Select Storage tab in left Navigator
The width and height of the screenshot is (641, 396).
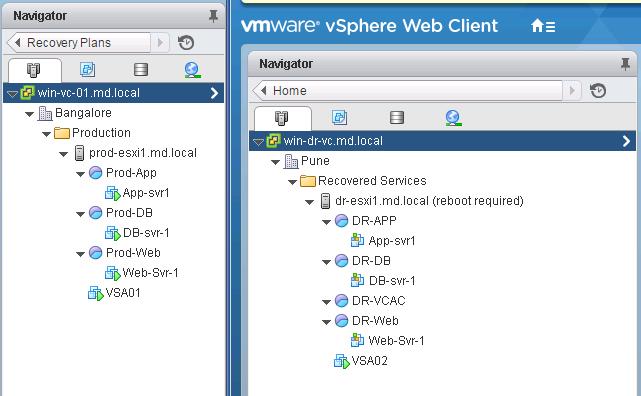[141, 69]
